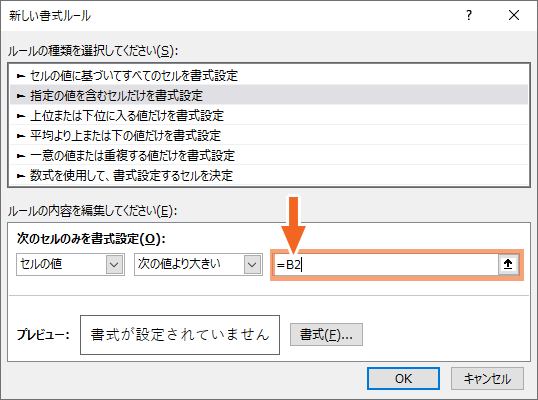Click the 書式(F)... button
This screenshot has height=400, width=538.
(326, 334)
